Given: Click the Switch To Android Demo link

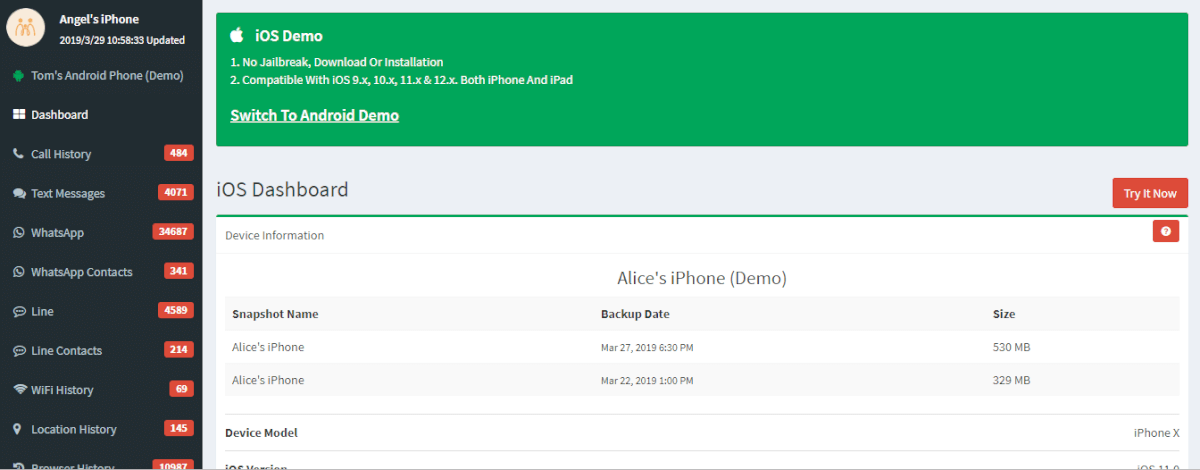Looking at the screenshot, I should pyautogui.click(x=315, y=115).
